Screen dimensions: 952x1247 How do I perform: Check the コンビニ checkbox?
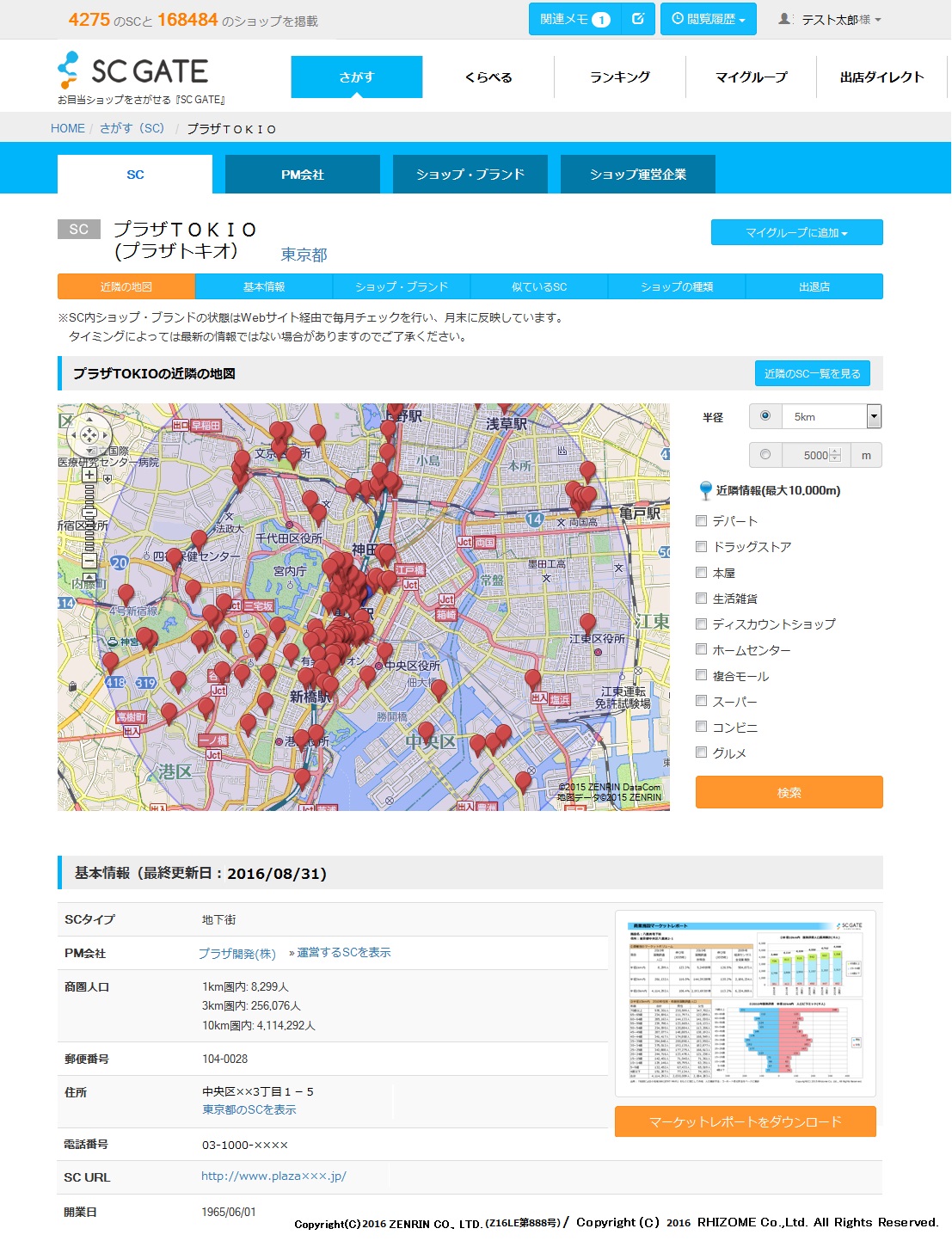point(701,727)
